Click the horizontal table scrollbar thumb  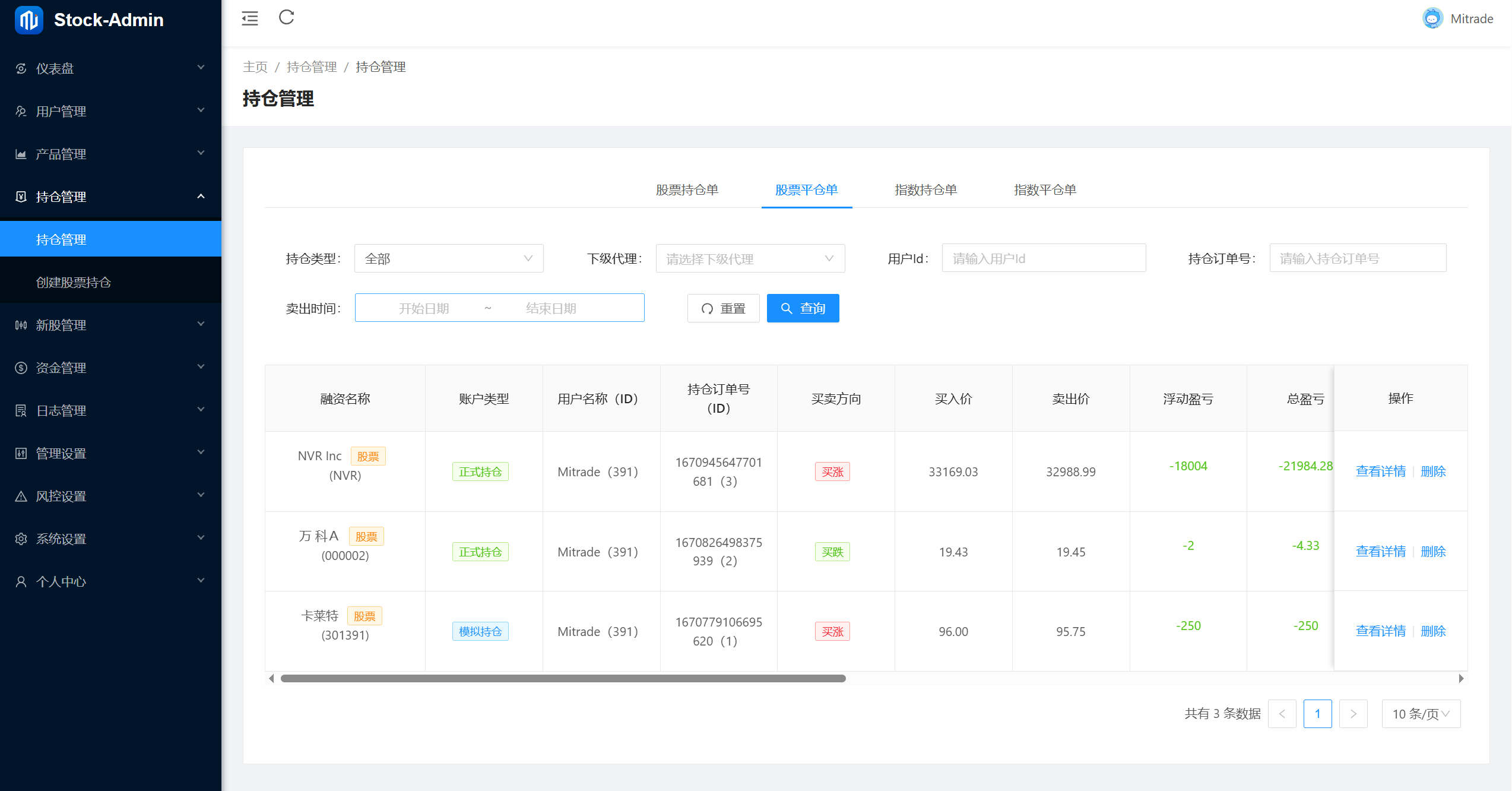[x=563, y=678]
